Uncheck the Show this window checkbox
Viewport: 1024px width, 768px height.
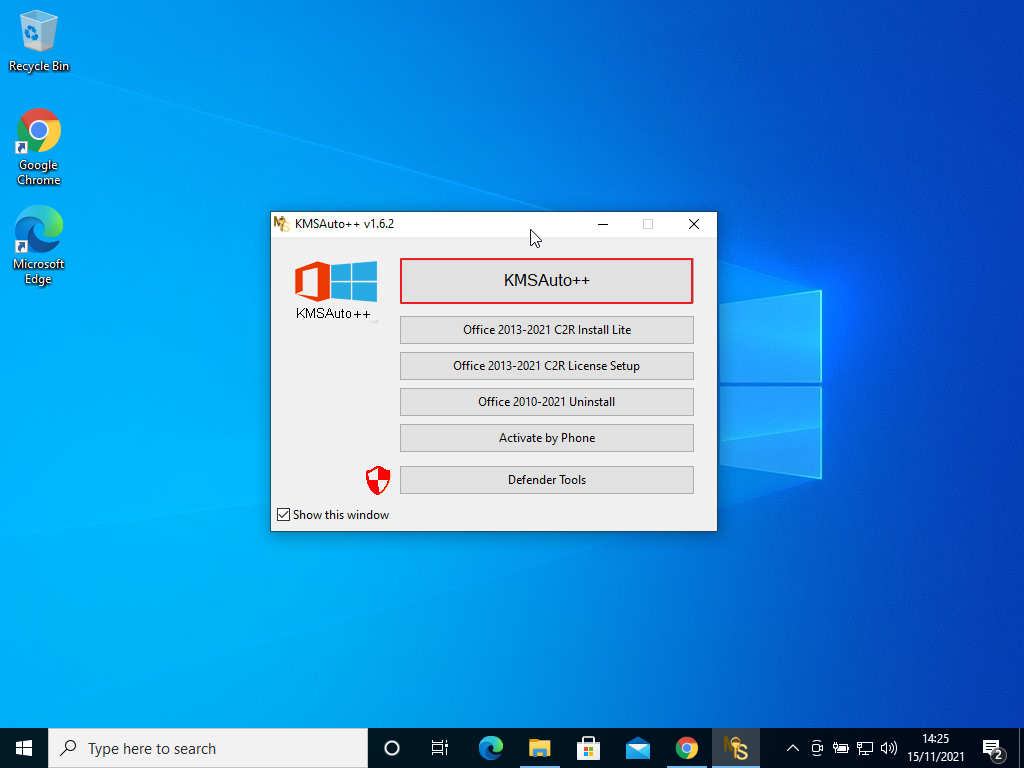click(x=283, y=515)
